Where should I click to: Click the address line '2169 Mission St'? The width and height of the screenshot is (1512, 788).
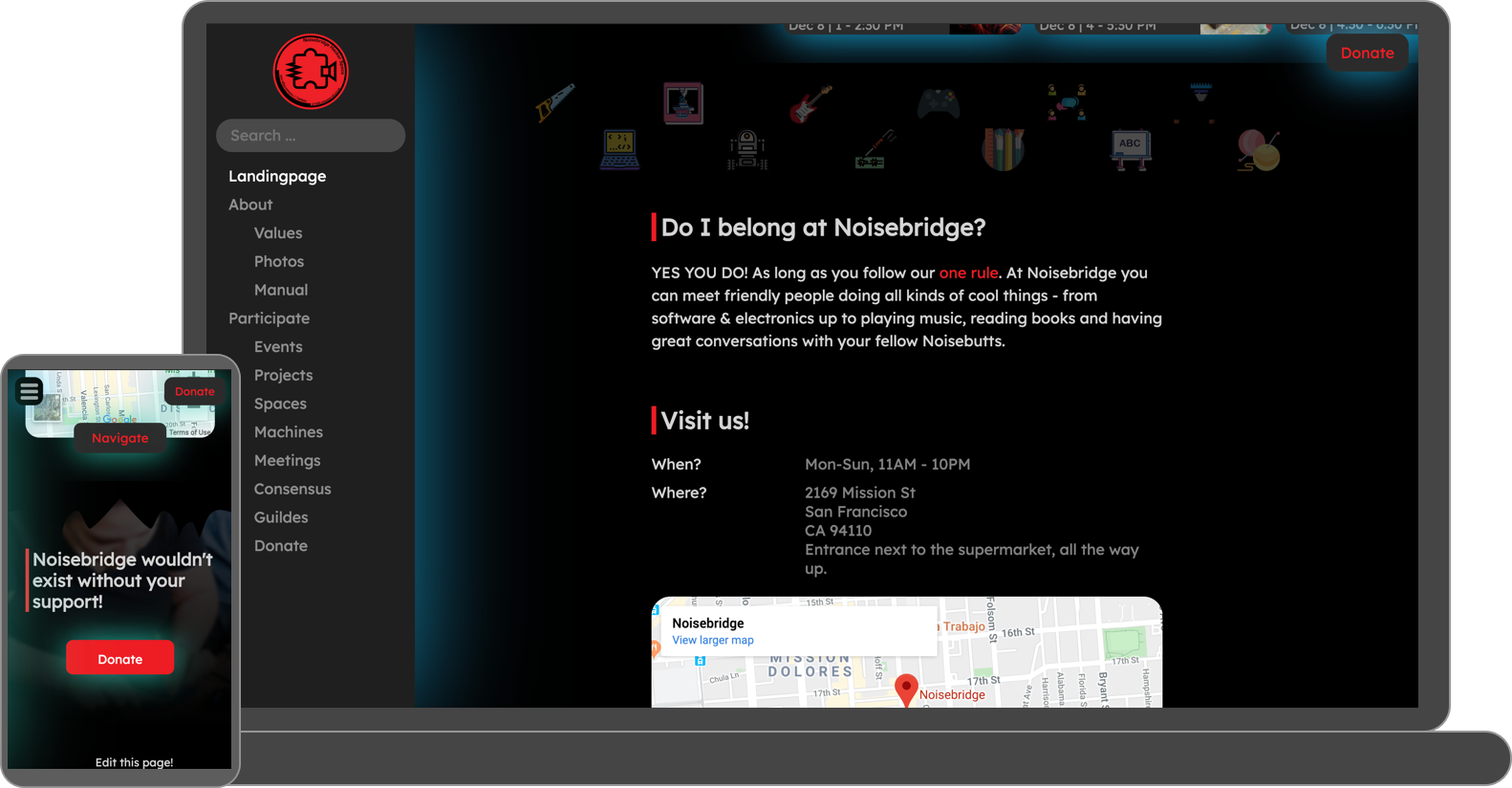coord(860,492)
